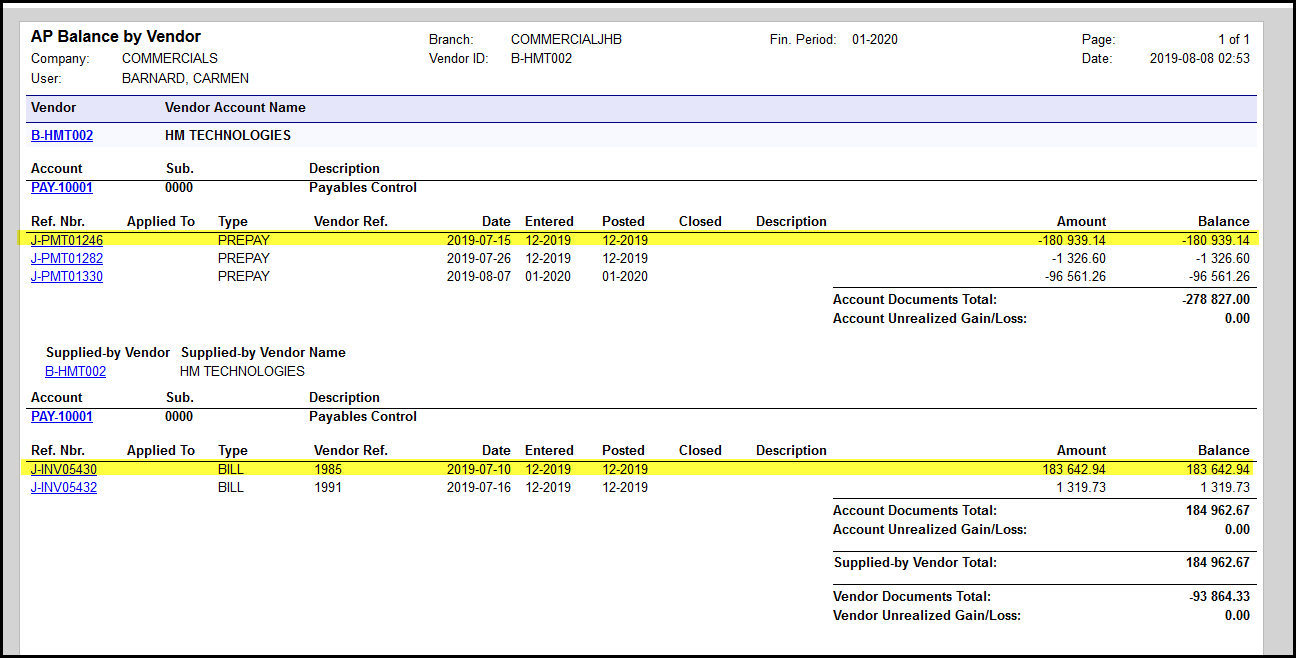Image resolution: width=1296 pixels, height=658 pixels.
Task: Open the first PAY-10001 account link
Action: 61,187
